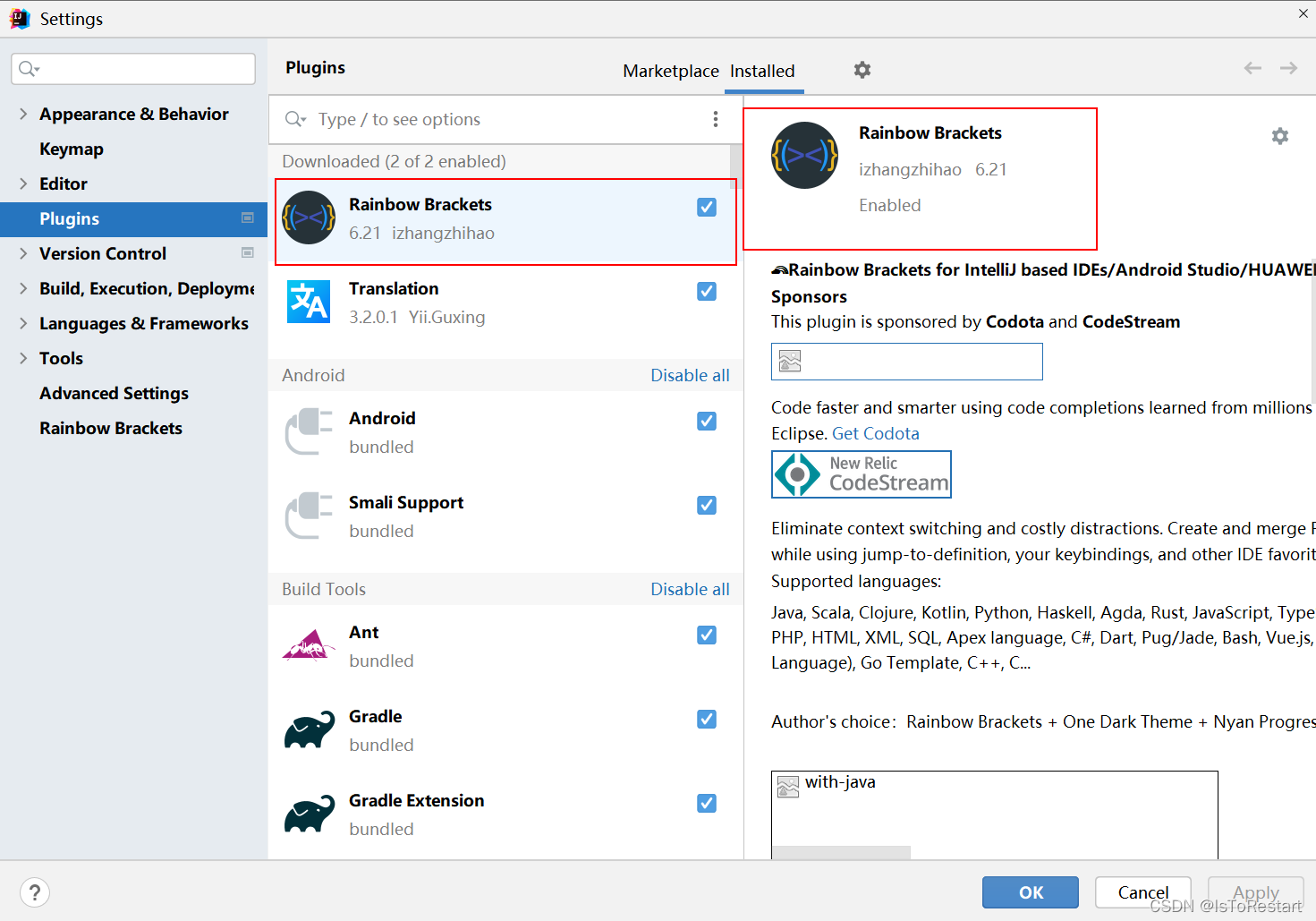The height and width of the screenshot is (921, 1316).
Task: Expand Build, Execution, Deployment node
Action: [23, 288]
